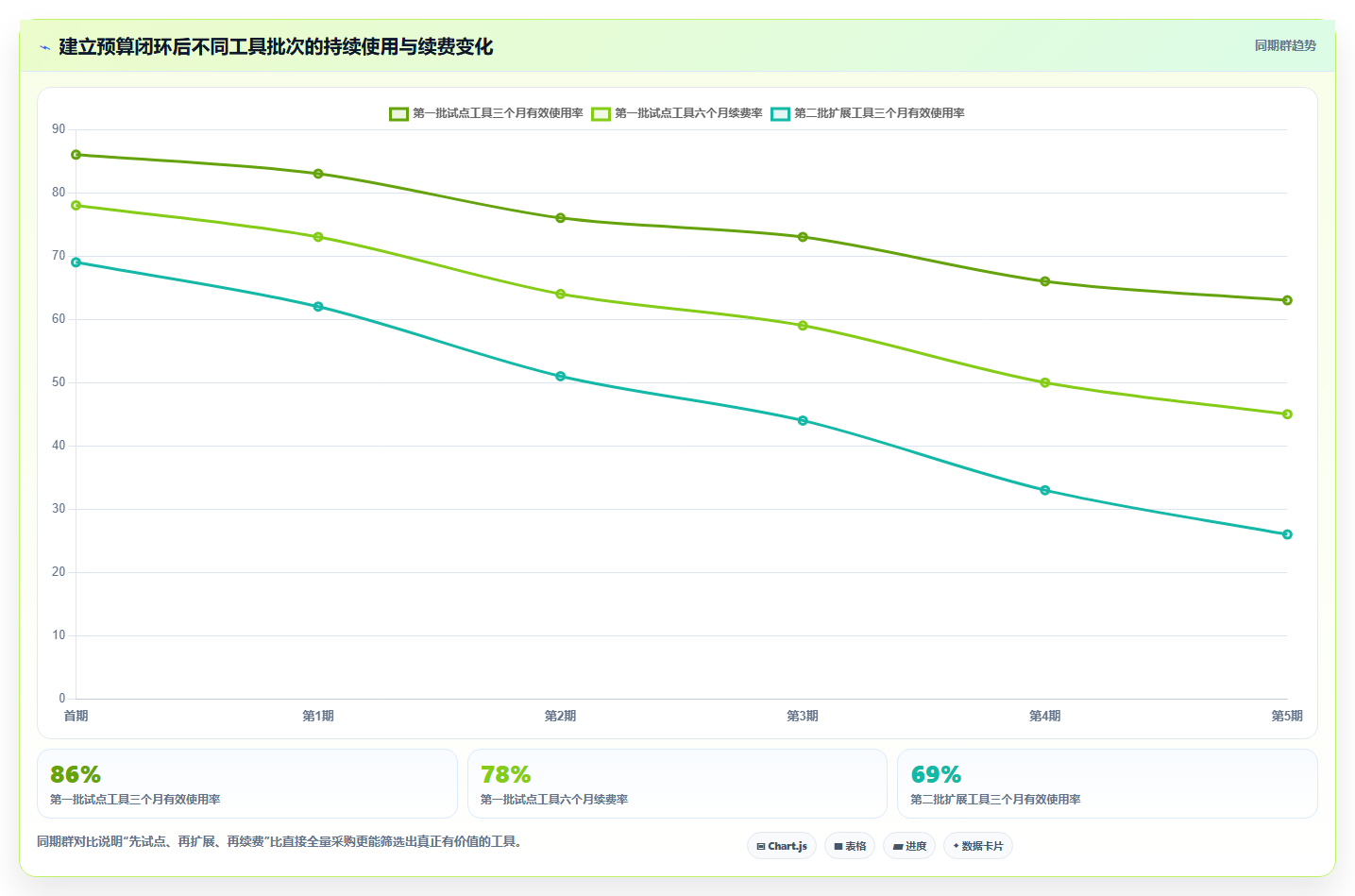Open the 86% stat card
Screen dimensions: 1355x896
pos(247,784)
